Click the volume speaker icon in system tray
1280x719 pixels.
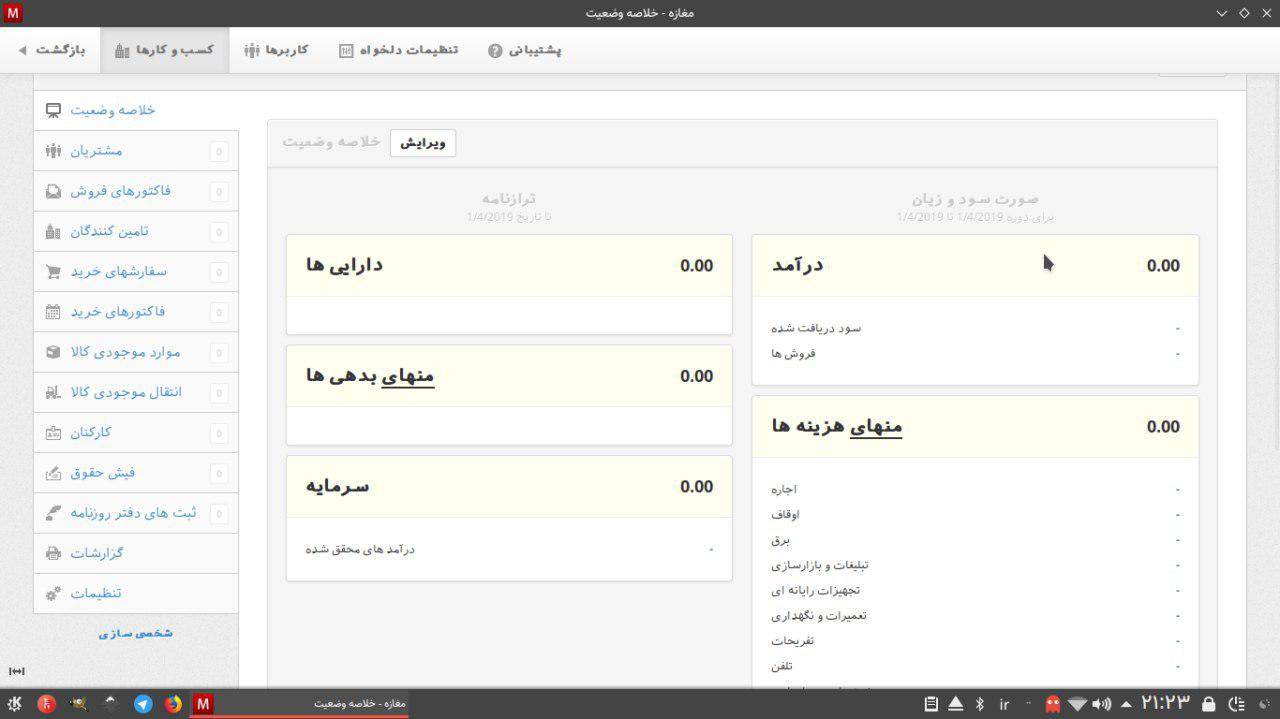[1102, 704]
